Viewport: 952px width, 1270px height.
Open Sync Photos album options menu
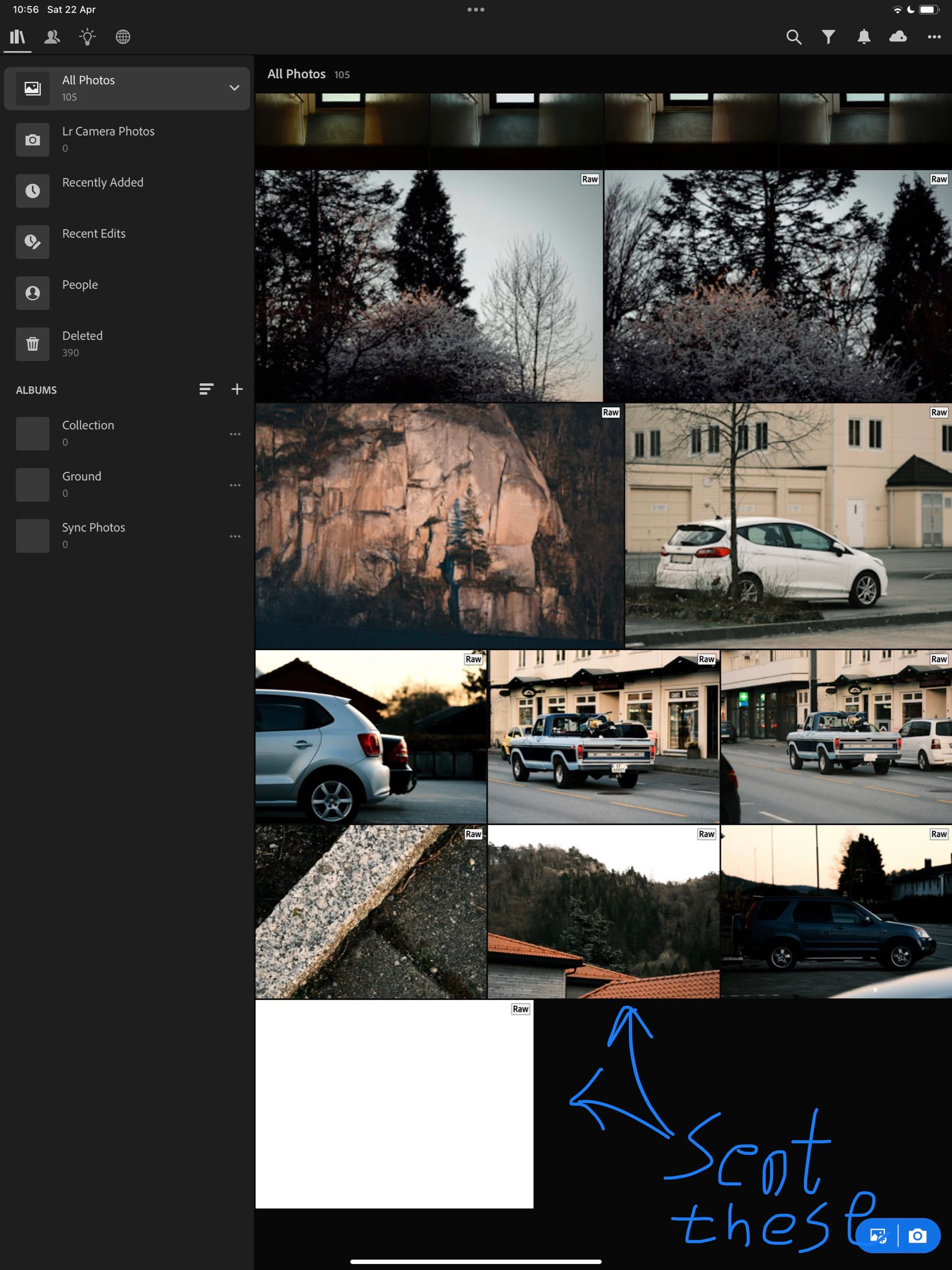point(235,536)
